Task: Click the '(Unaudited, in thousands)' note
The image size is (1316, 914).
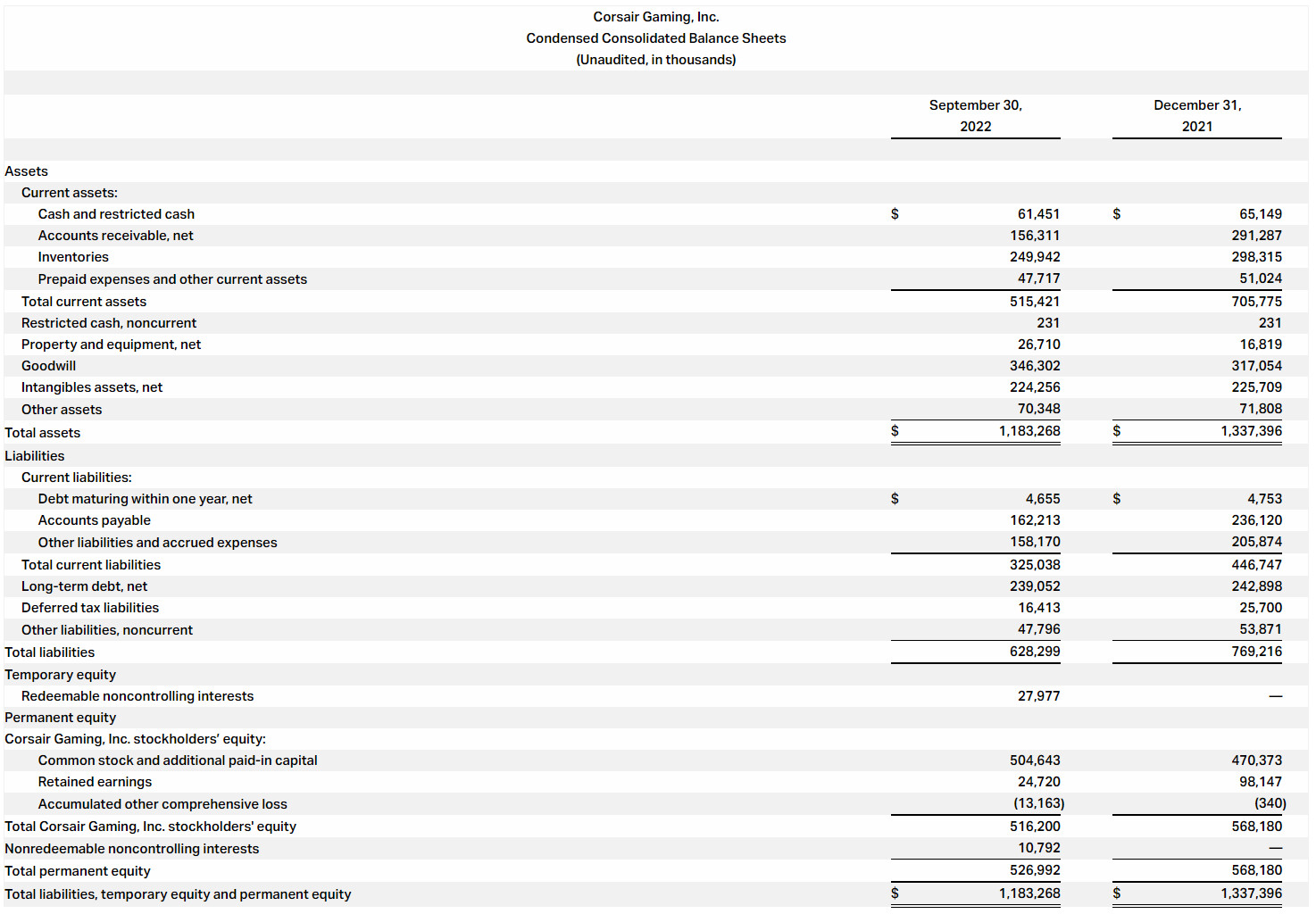Action: click(x=656, y=60)
